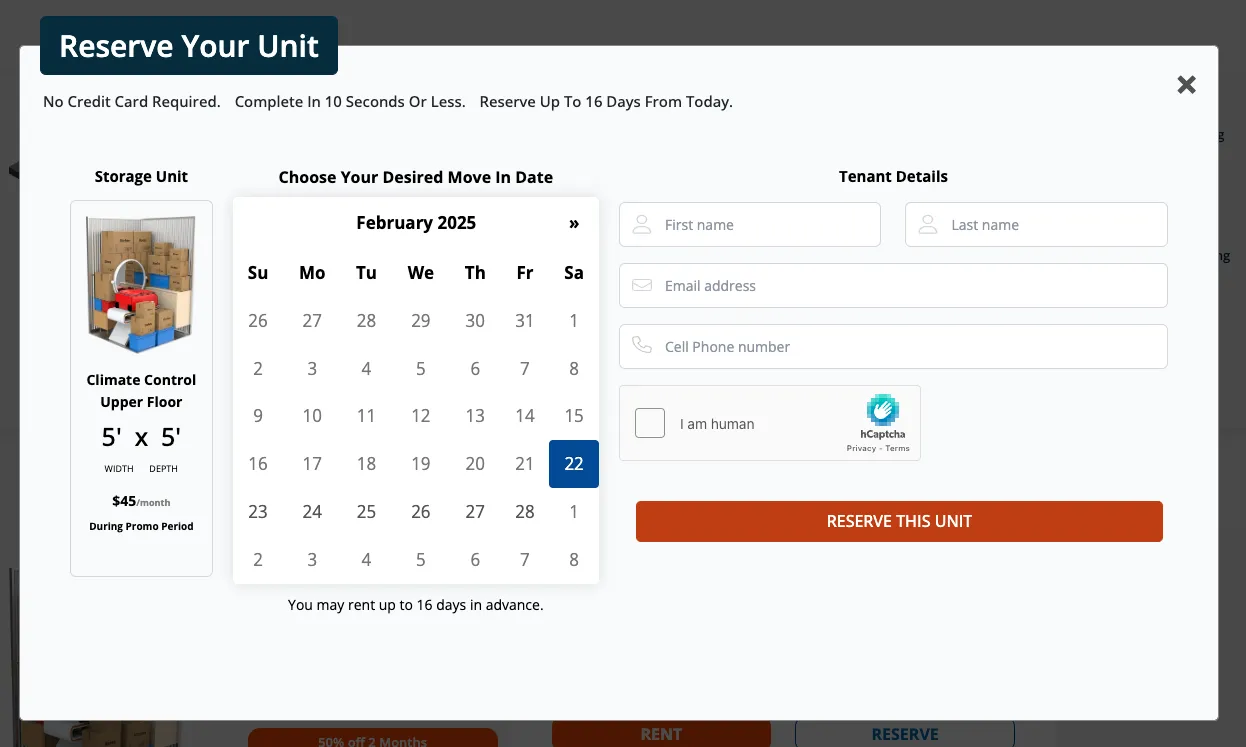
Task: Choose February 12 in the calendar
Action: (x=421, y=416)
